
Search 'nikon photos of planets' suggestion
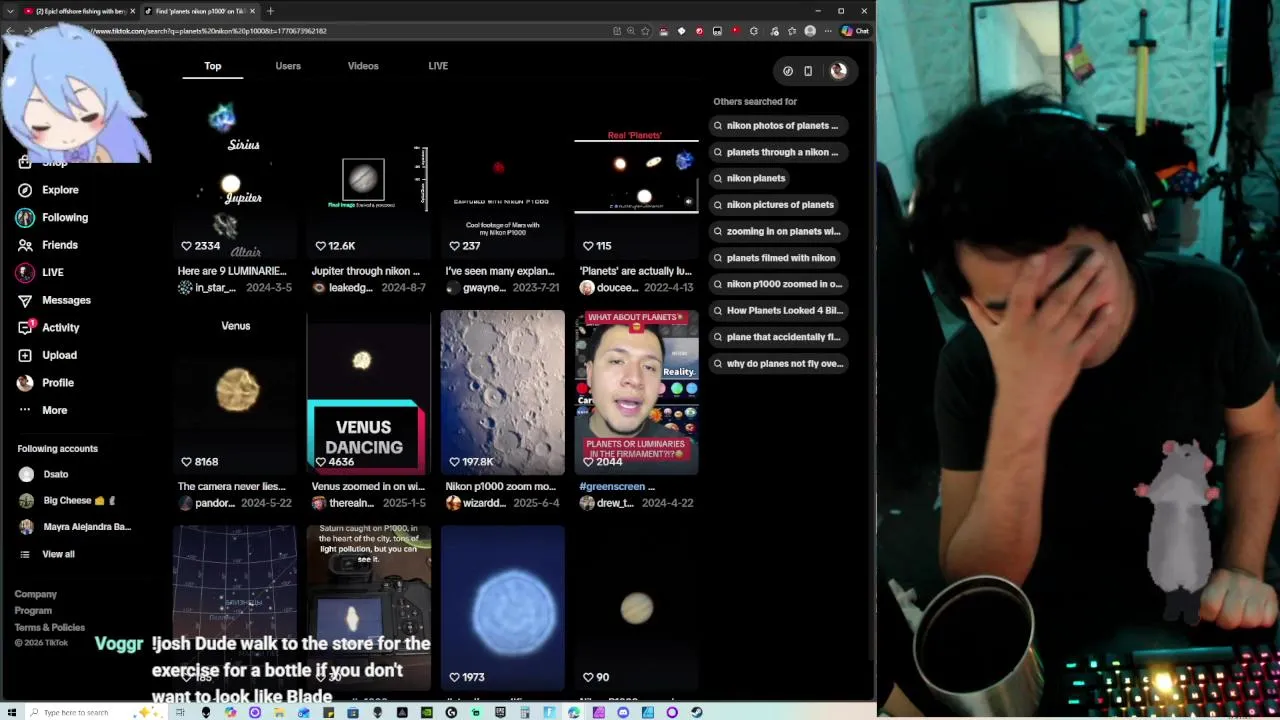[779, 126]
